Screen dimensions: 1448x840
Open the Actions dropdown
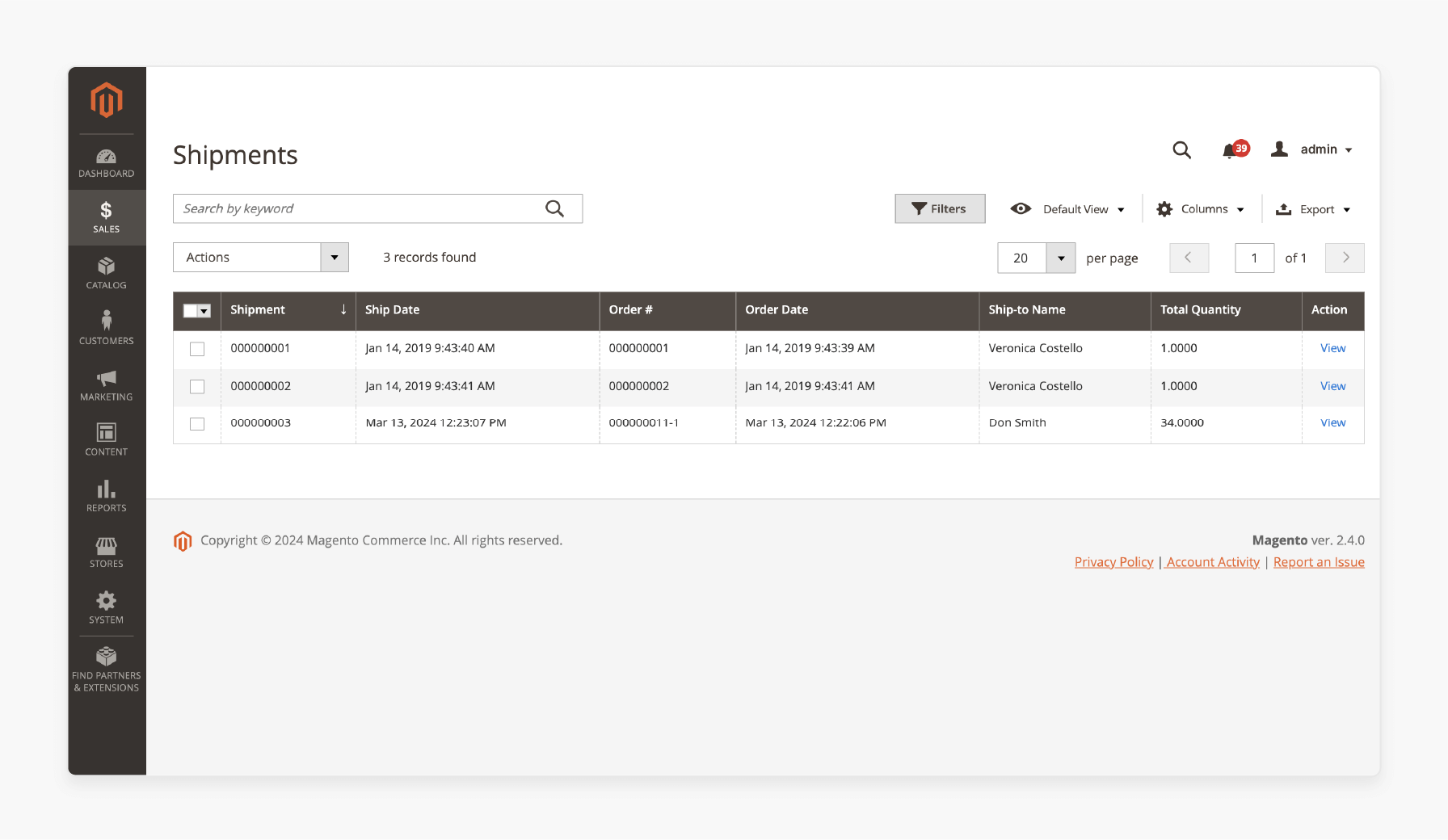coord(261,258)
